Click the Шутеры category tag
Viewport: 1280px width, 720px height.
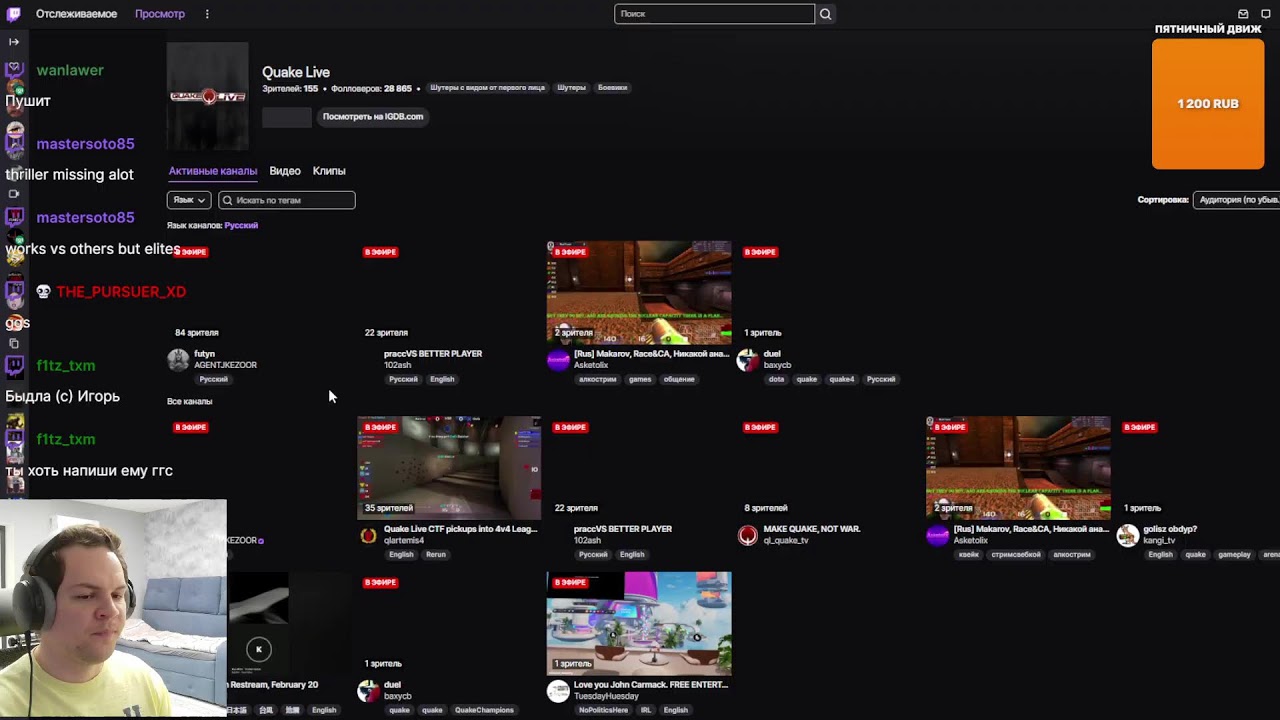572,88
